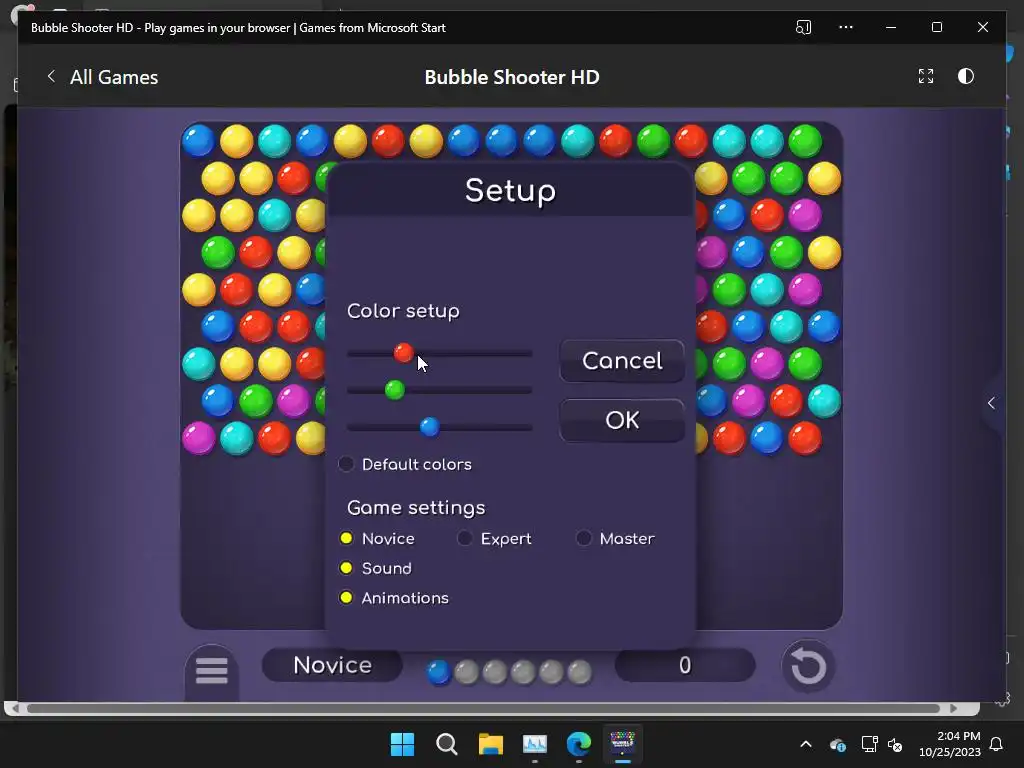Enter fullscreen mode with the expand icon
This screenshot has width=1024, height=768.
point(925,76)
